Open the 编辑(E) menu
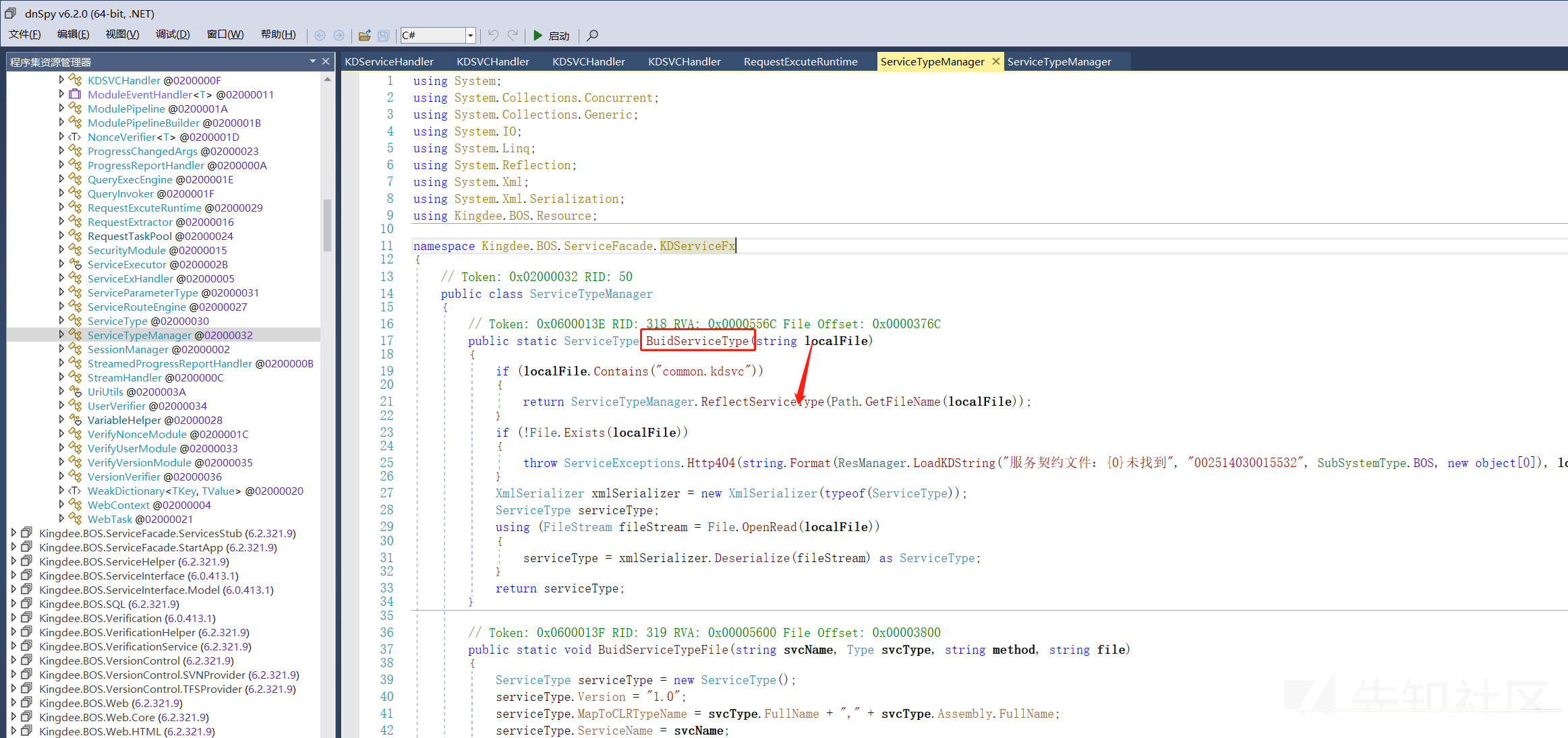Viewport: 1568px width, 738px height. click(73, 34)
